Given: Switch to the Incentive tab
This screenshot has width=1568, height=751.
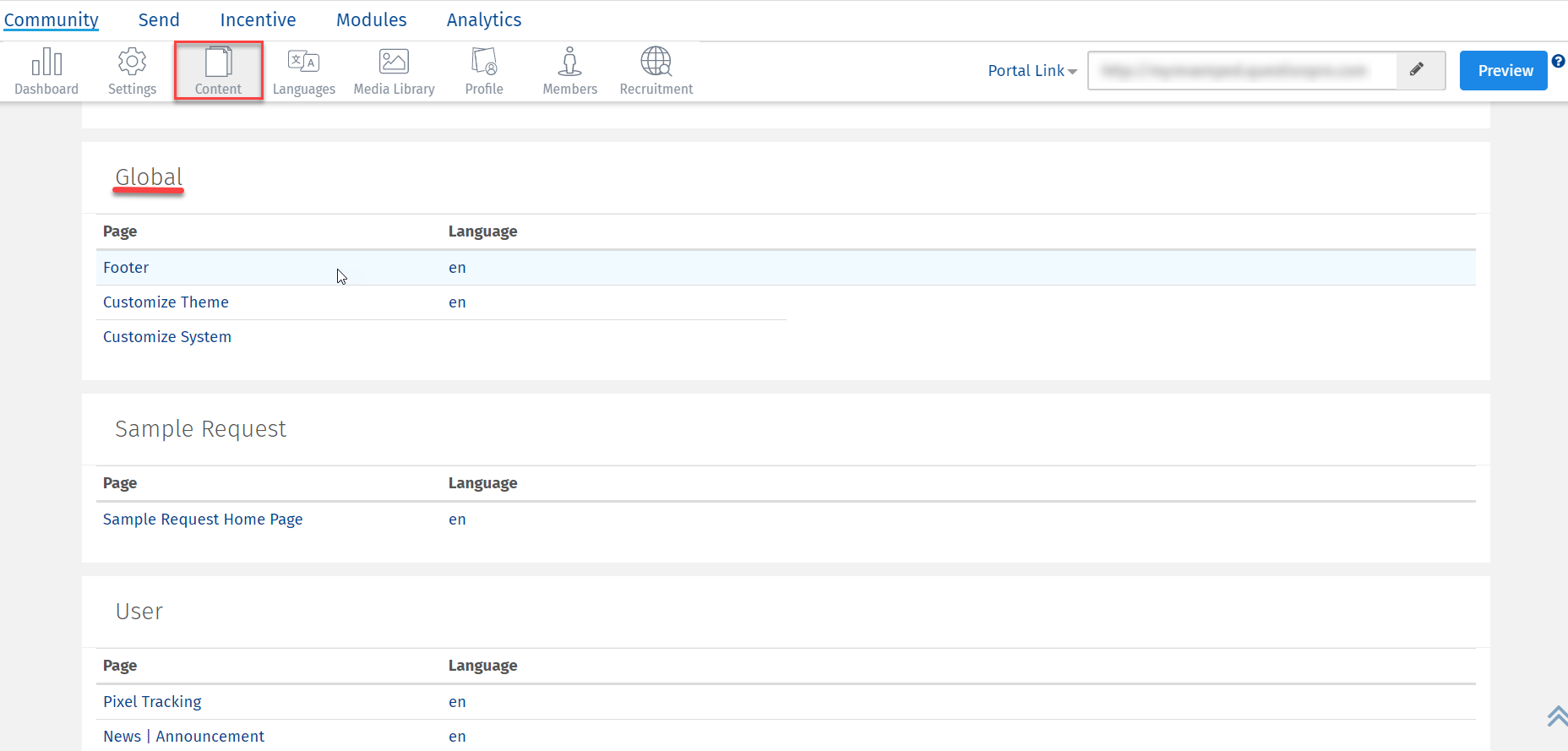Looking at the screenshot, I should pyautogui.click(x=258, y=19).
